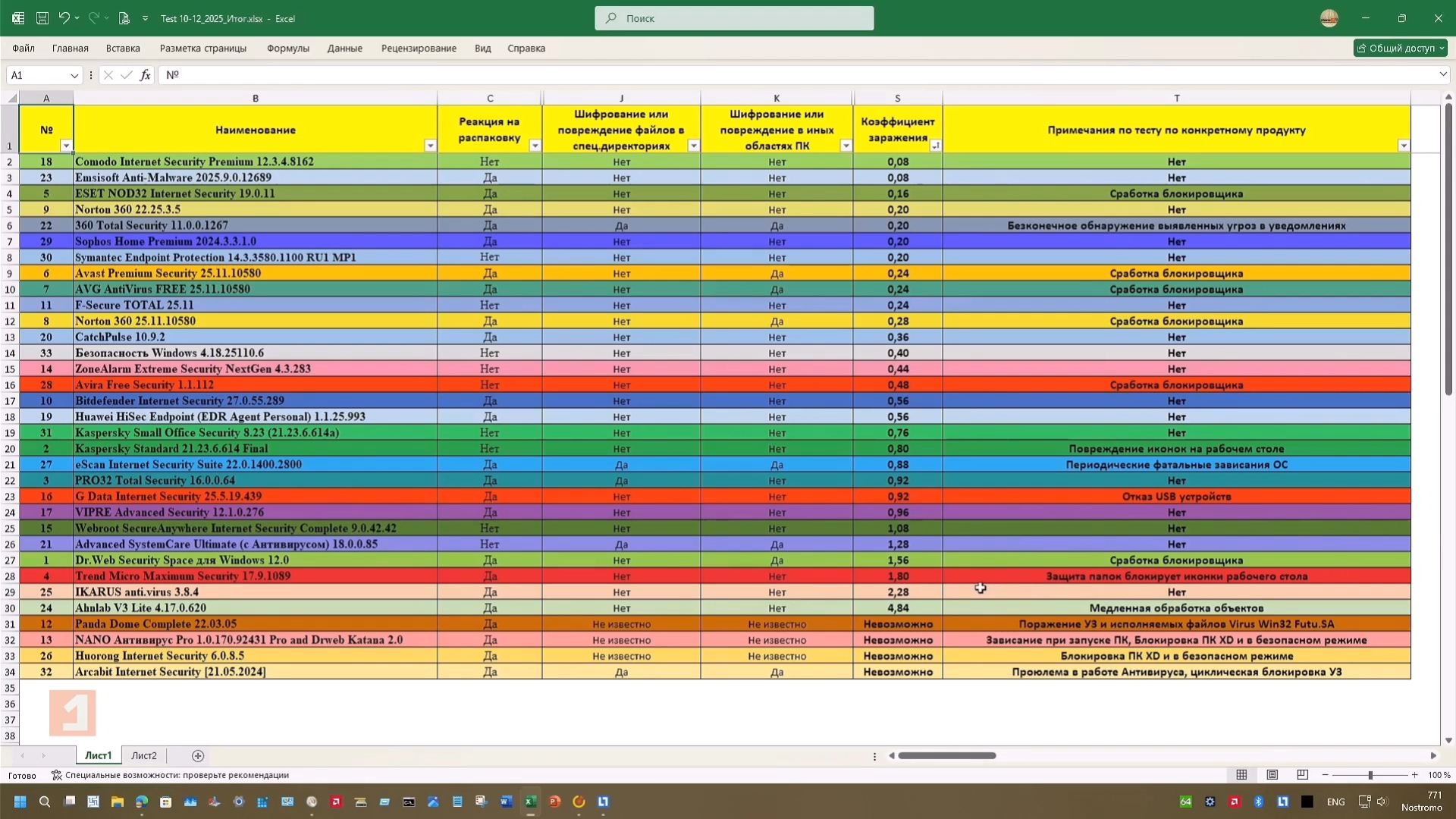Viewport: 1456px width, 819px height.
Task: Select the Лист1 sheet tab
Action: (x=98, y=756)
